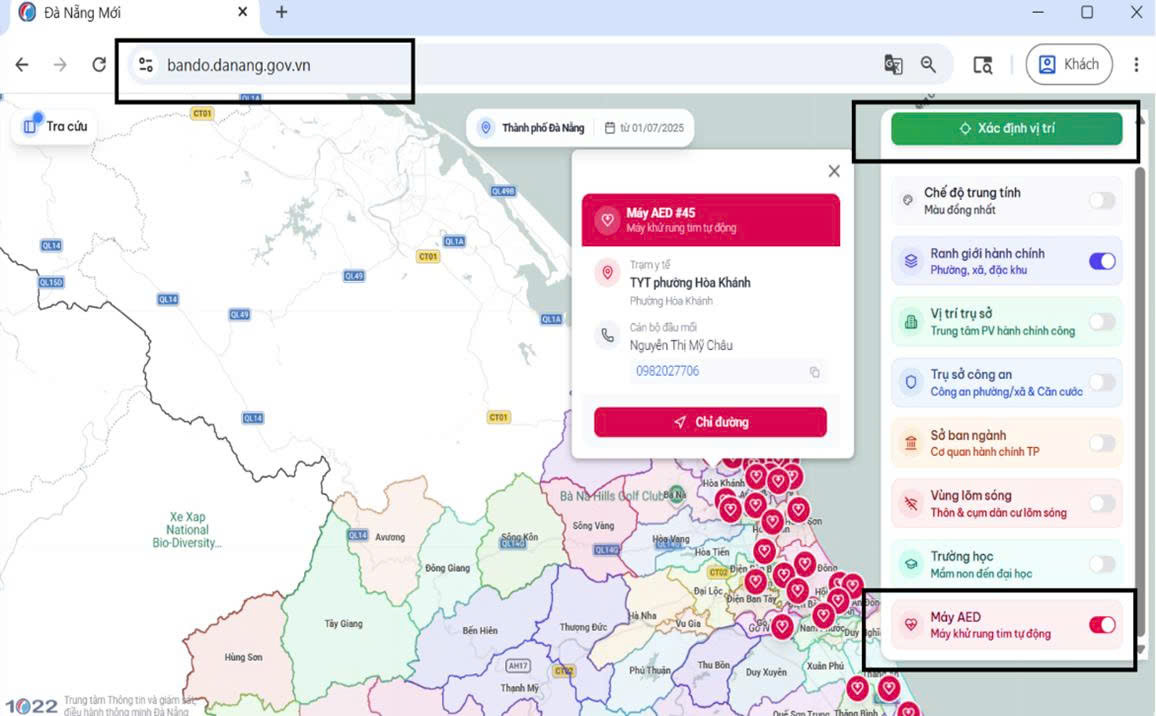Click the Ranh giới hành chính layers icon
The height and width of the screenshot is (716, 1156).
coord(911,261)
